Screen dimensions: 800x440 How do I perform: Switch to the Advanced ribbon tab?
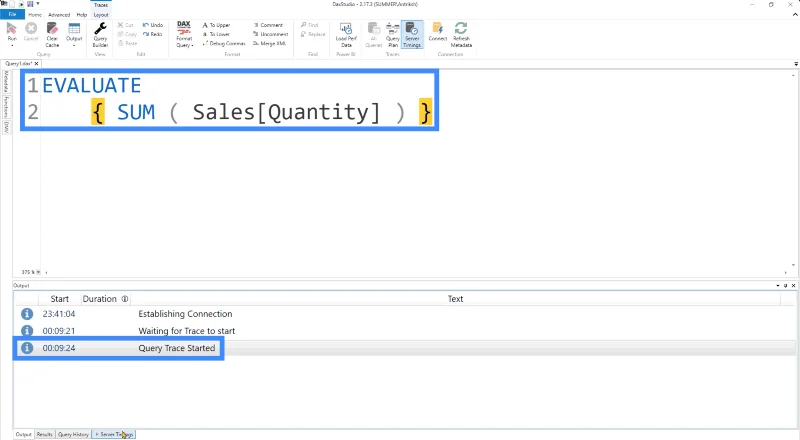point(59,15)
